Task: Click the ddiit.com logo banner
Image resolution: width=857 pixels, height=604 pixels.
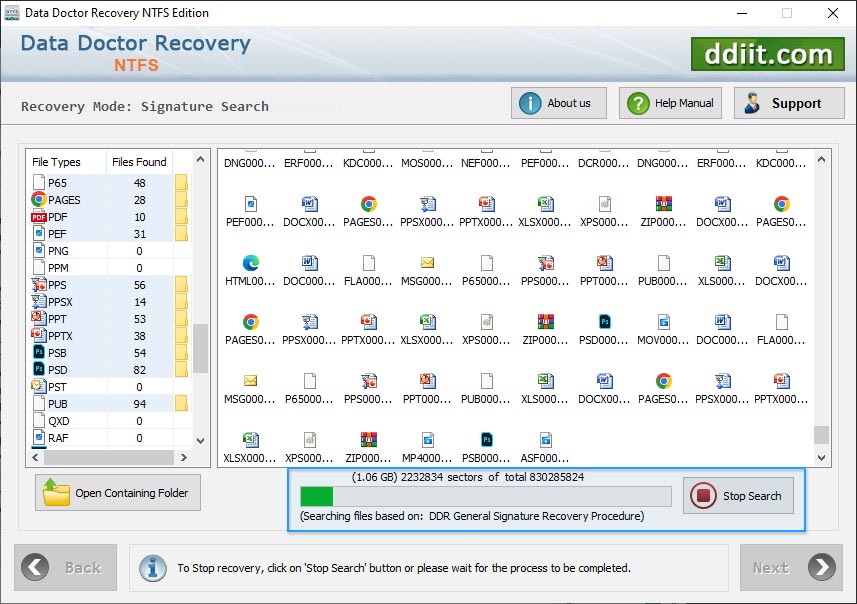Action: point(767,54)
